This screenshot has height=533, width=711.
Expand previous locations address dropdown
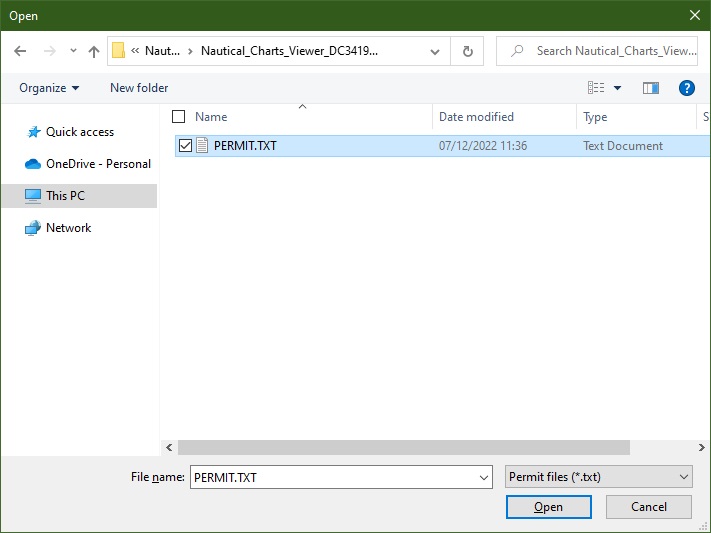[435, 51]
